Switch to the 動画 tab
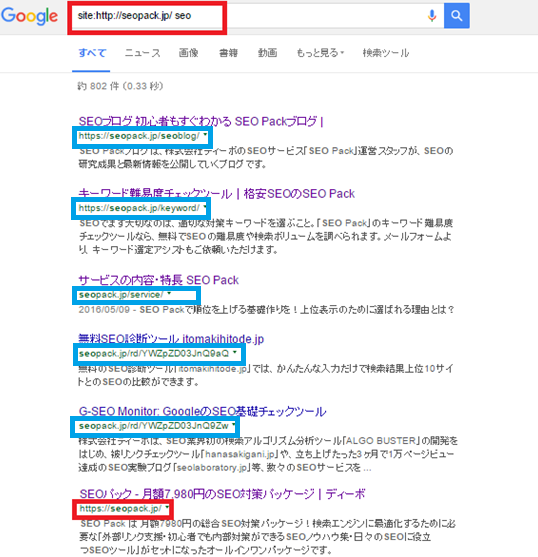The image size is (538, 557). [267, 53]
